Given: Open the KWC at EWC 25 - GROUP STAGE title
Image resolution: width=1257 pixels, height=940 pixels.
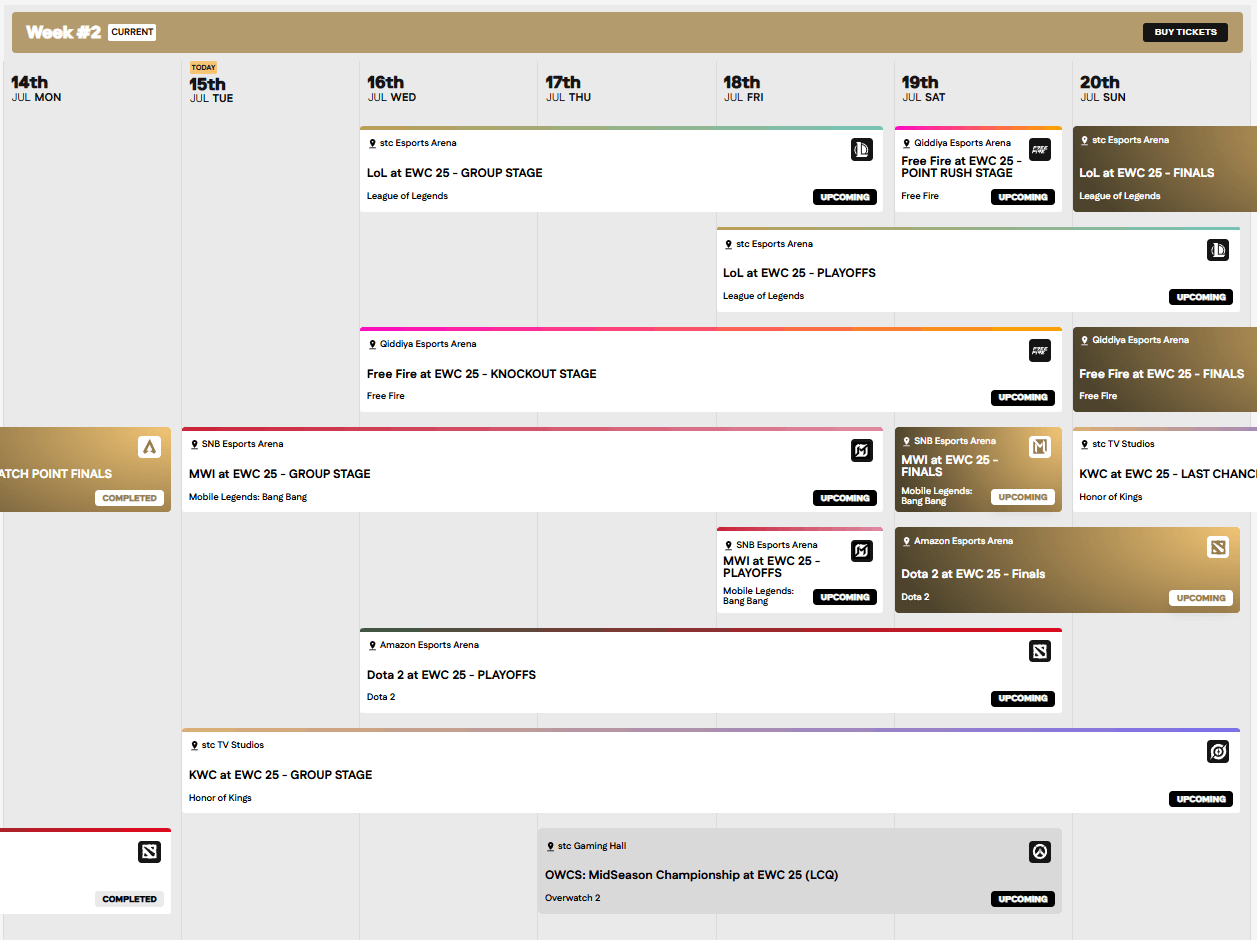Looking at the screenshot, I should [x=281, y=775].
